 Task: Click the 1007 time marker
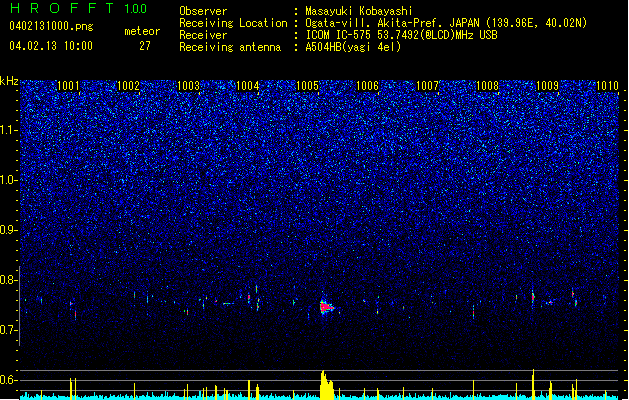pos(428,85)
